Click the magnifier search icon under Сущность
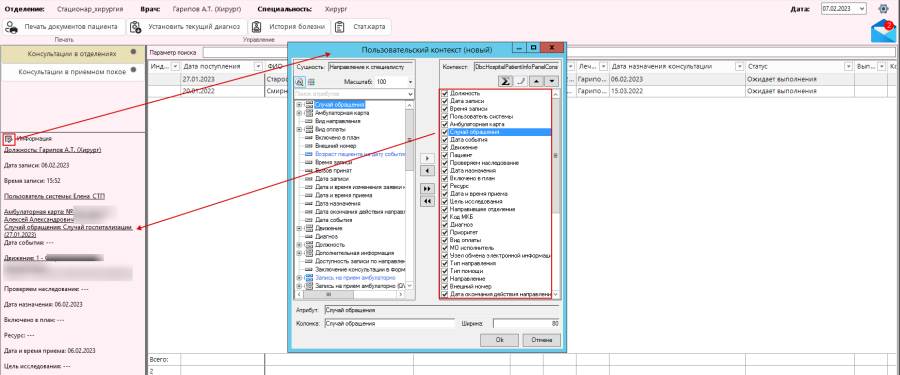This screenshot has width=900, height=375. click(x=300, y=82)
